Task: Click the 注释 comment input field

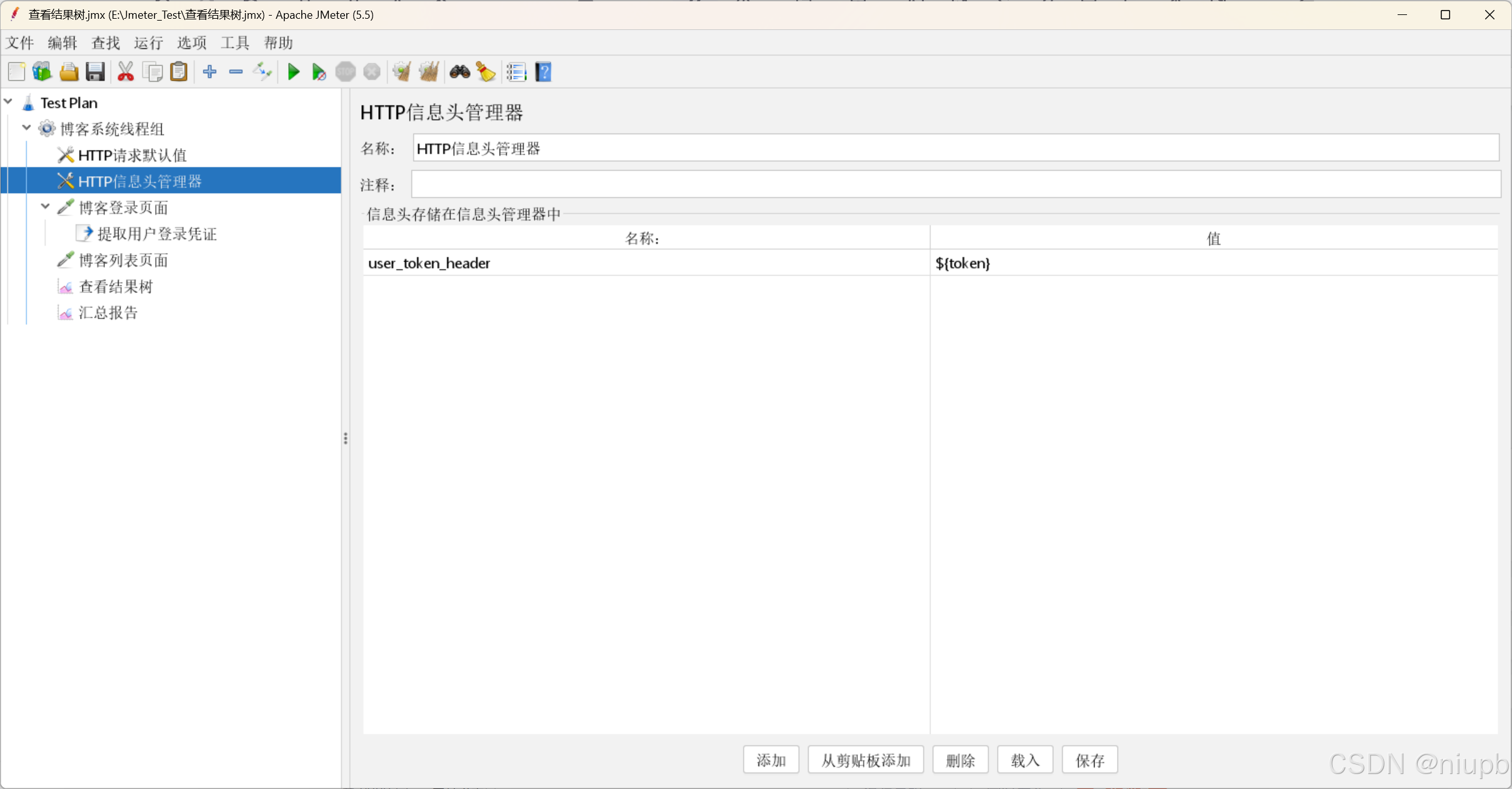Action: (955, 184)
